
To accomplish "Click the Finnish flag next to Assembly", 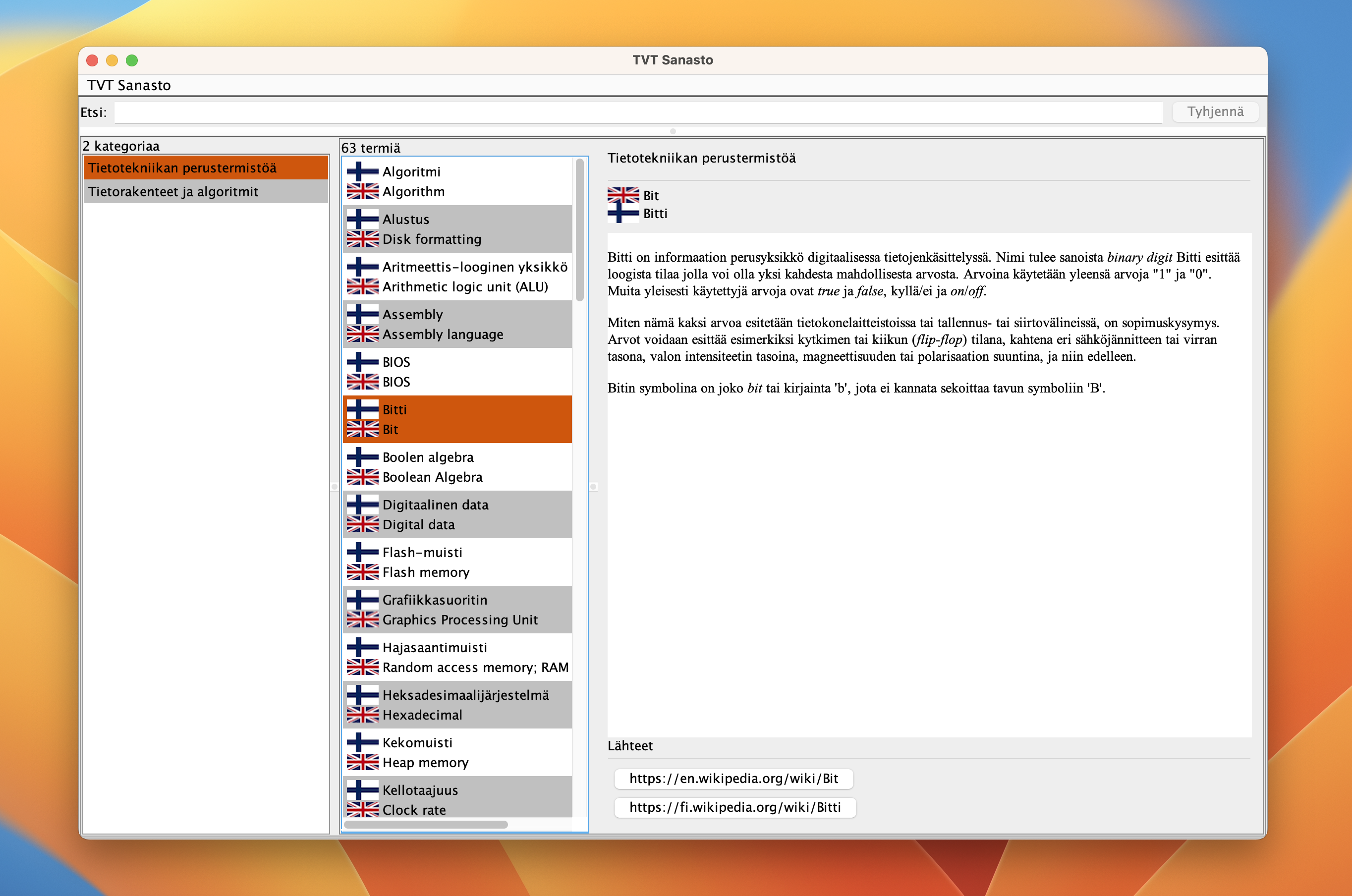I will 362,314.
